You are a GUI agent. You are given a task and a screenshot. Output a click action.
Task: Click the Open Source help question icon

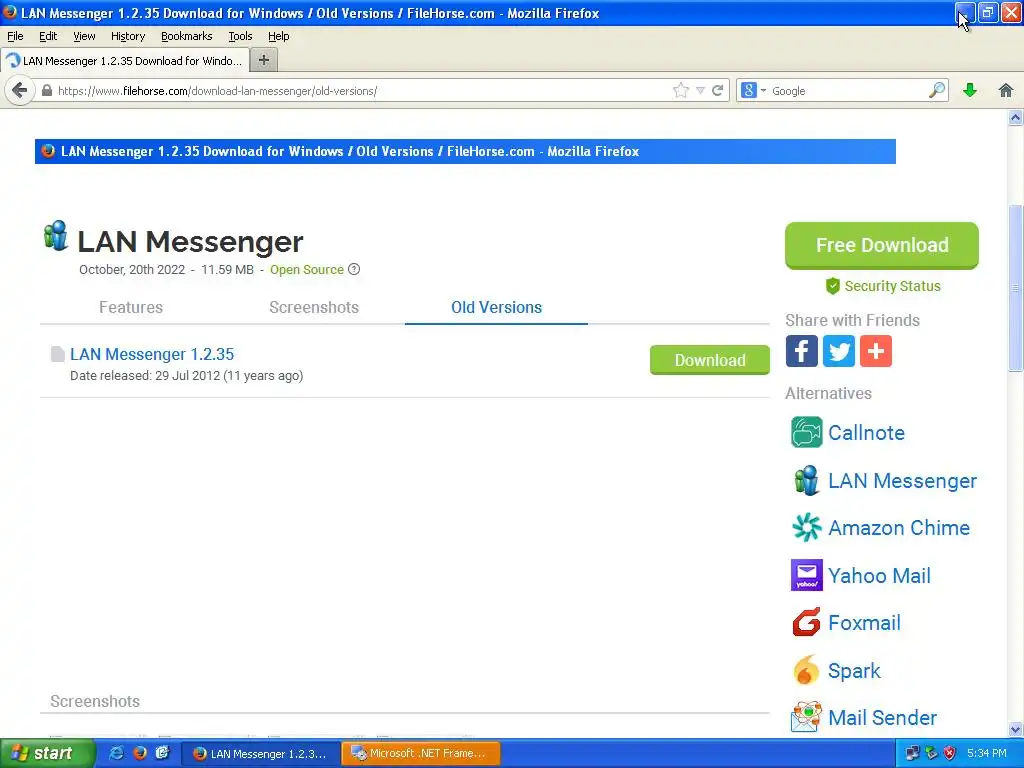354,269
